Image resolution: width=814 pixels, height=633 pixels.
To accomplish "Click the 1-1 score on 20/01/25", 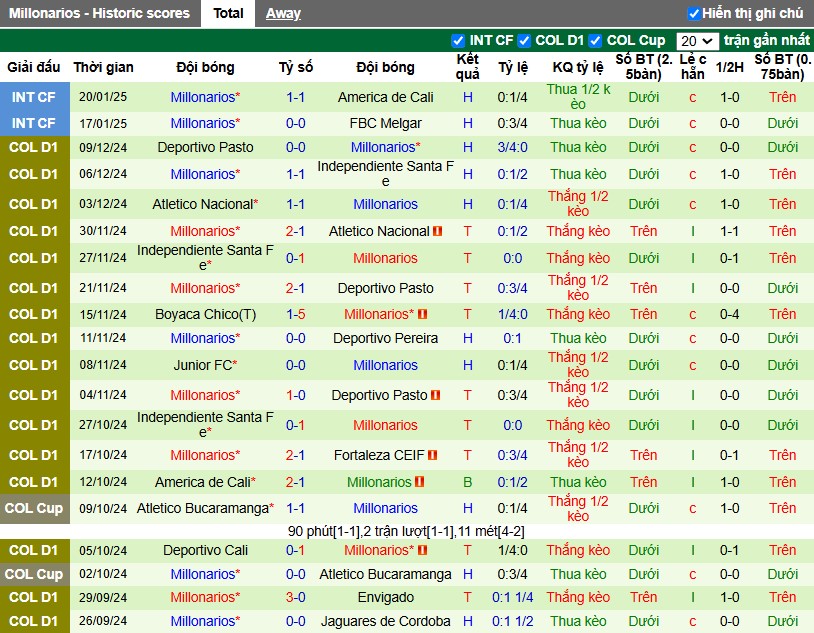I will (295, 97).
